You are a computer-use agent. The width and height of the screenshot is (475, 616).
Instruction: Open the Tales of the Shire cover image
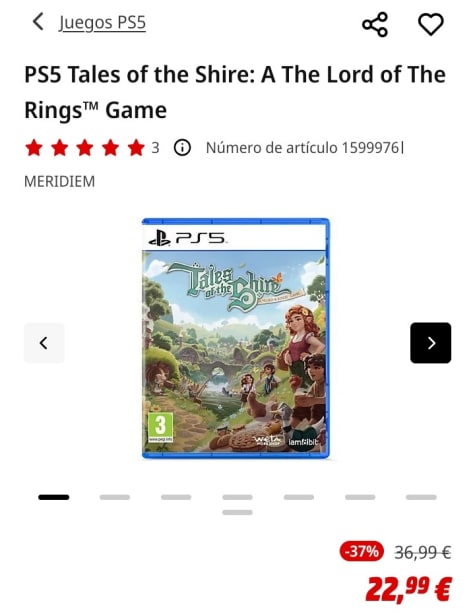[236, 338]
